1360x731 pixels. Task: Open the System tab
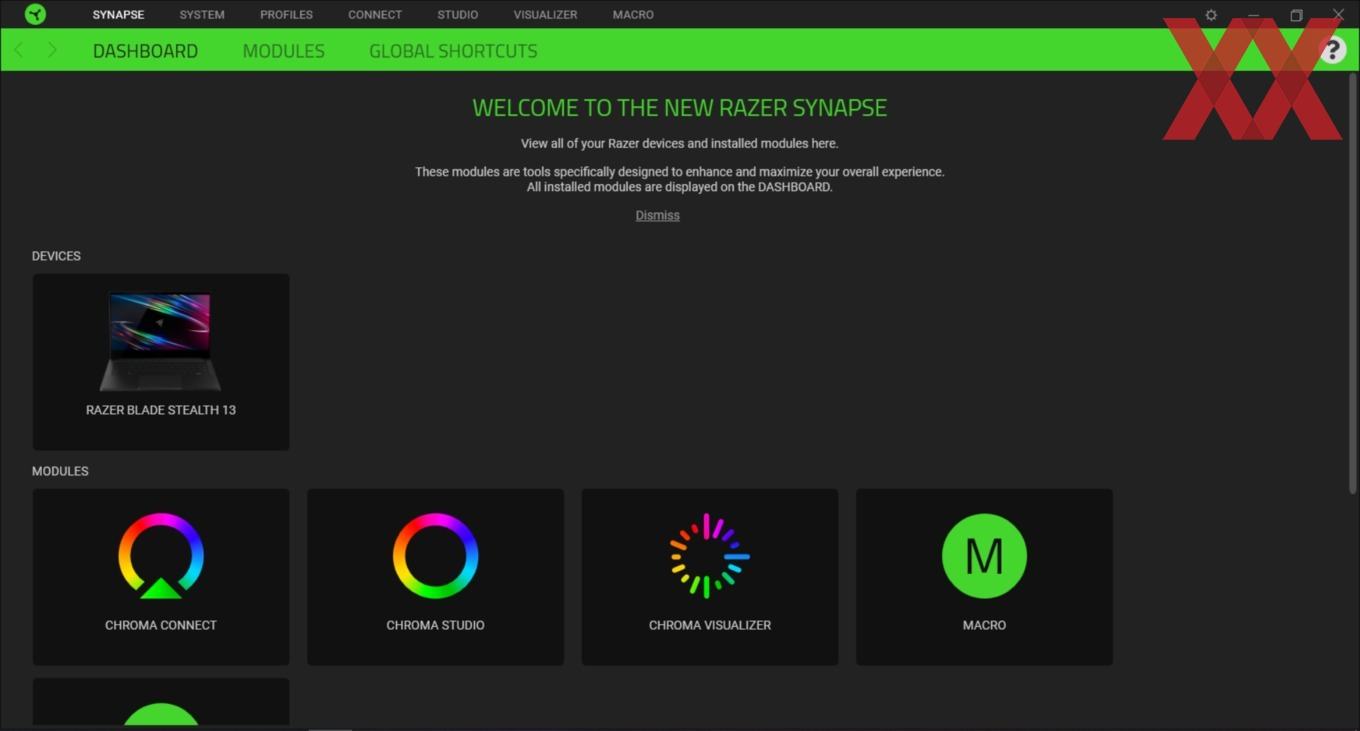tap(202, 15)
